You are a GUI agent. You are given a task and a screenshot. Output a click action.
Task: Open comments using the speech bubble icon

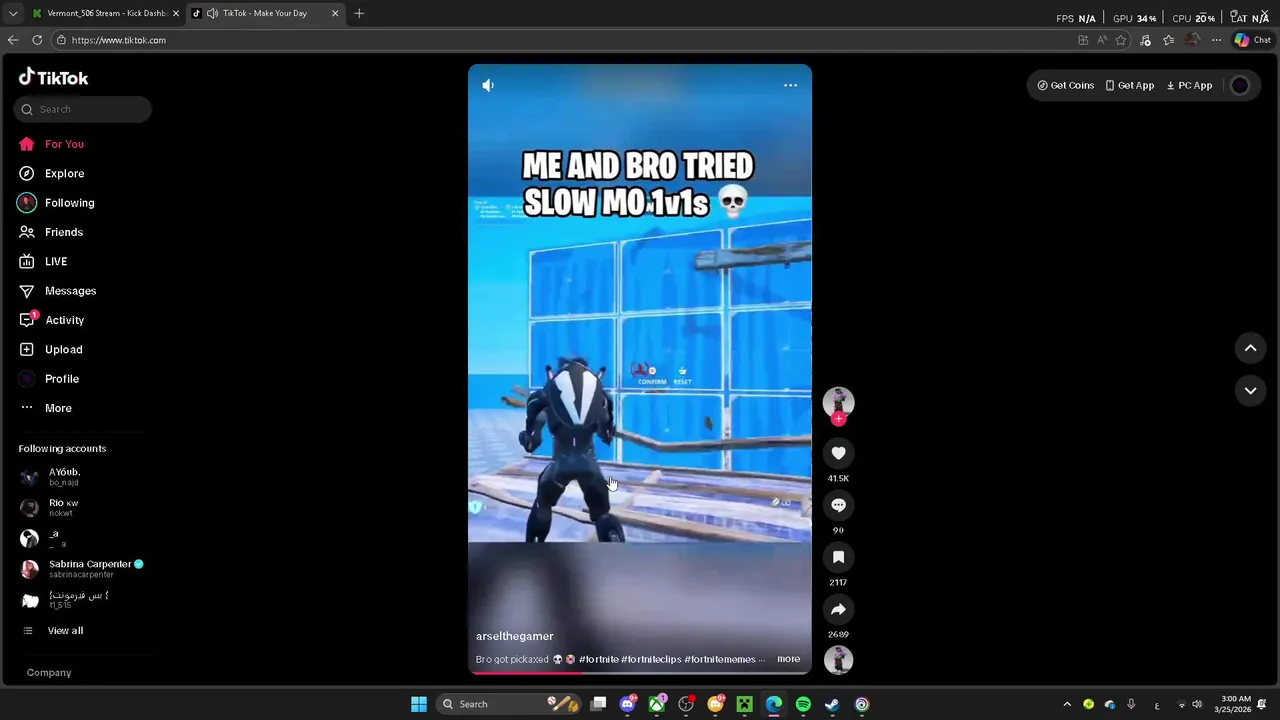click(838, 505)
